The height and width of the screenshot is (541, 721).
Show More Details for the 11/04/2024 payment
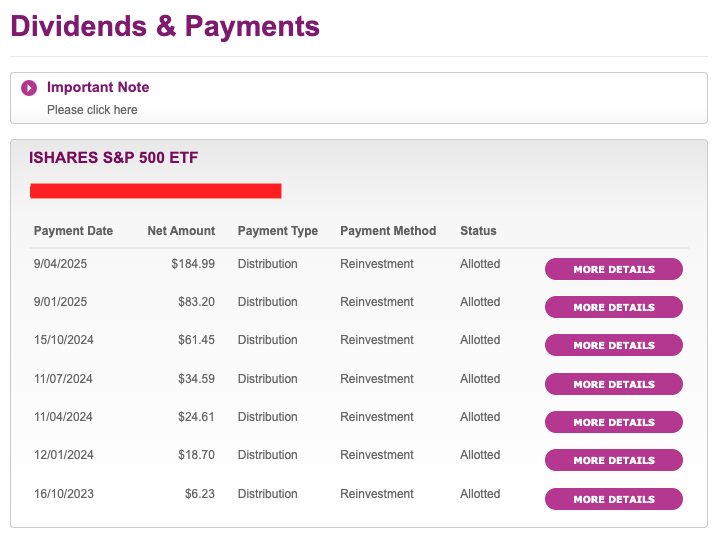coord(613,422)
